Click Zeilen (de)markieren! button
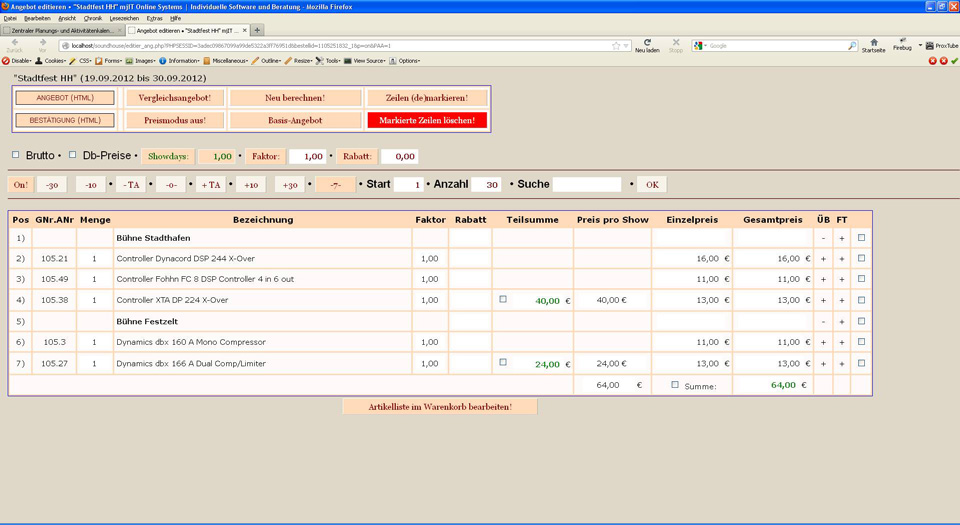Screen dimensions: 960x525 pyautogui.click(x=427, y=98)
